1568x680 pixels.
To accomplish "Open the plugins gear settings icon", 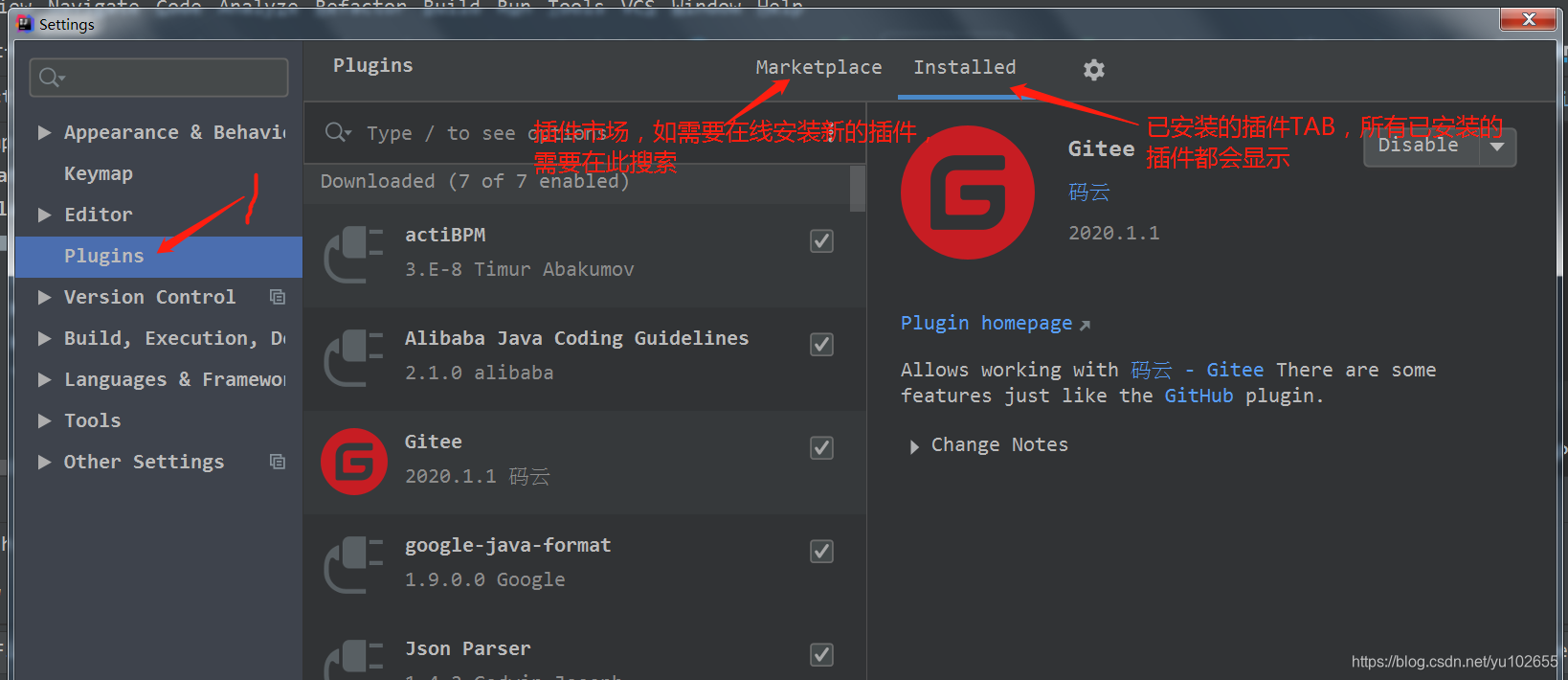I will [x=1094, y=70].
